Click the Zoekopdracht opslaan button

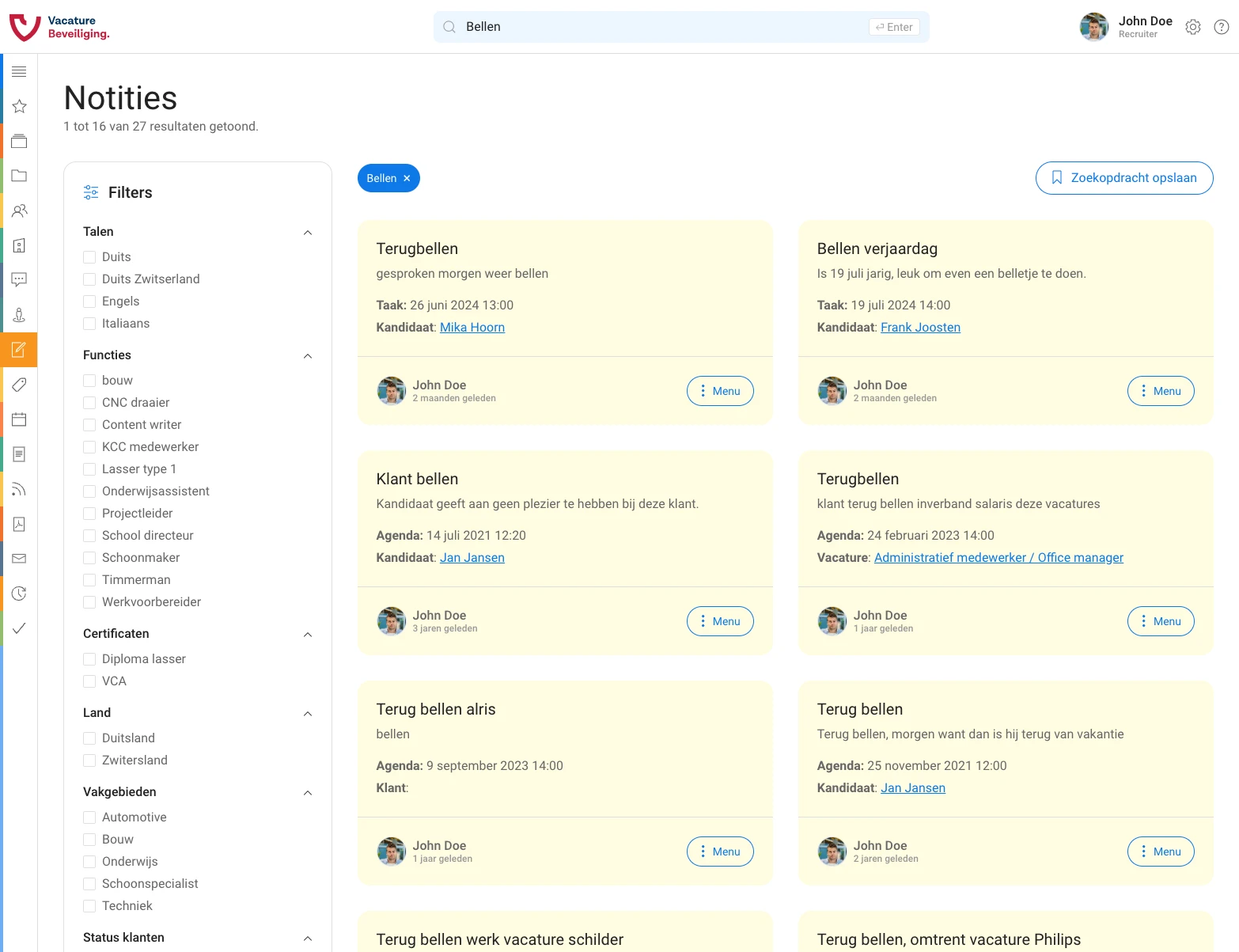(x=1123, y=177)
